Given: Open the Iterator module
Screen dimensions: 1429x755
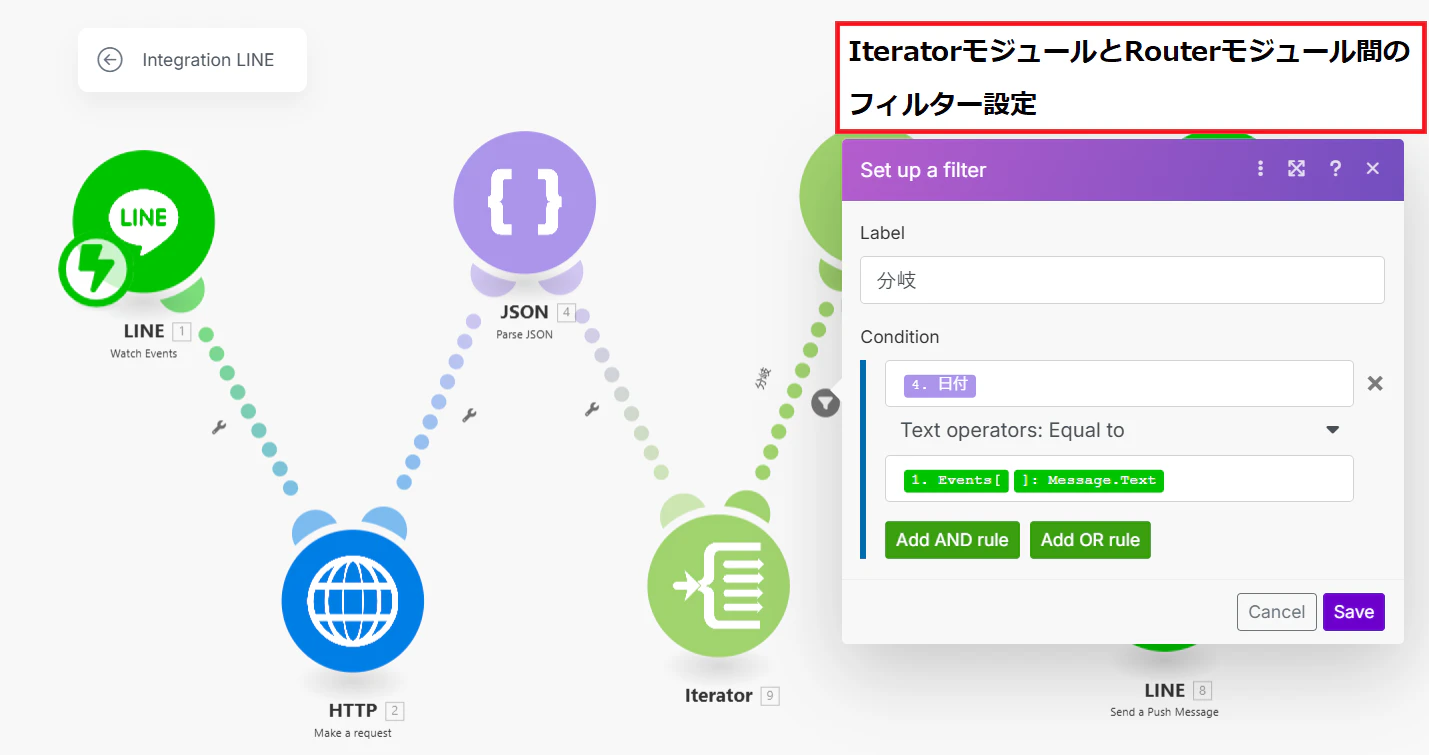Looking at the screenshot, I should (718, 585).
